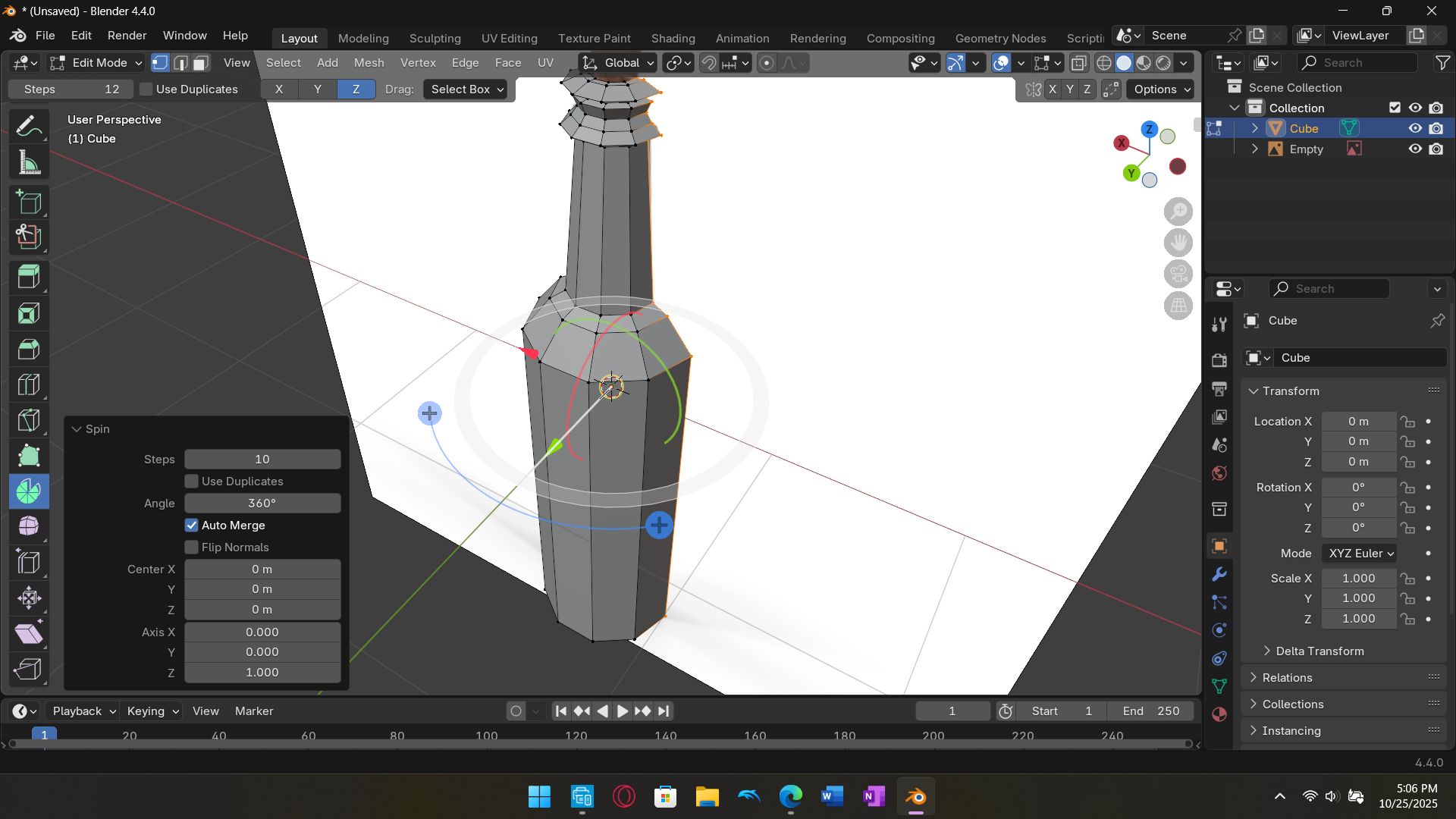Viewport: 1456px width, 819px height.
Task: Open XYZ Euler rotation mode dropdown
Action: pos(1360,554)
